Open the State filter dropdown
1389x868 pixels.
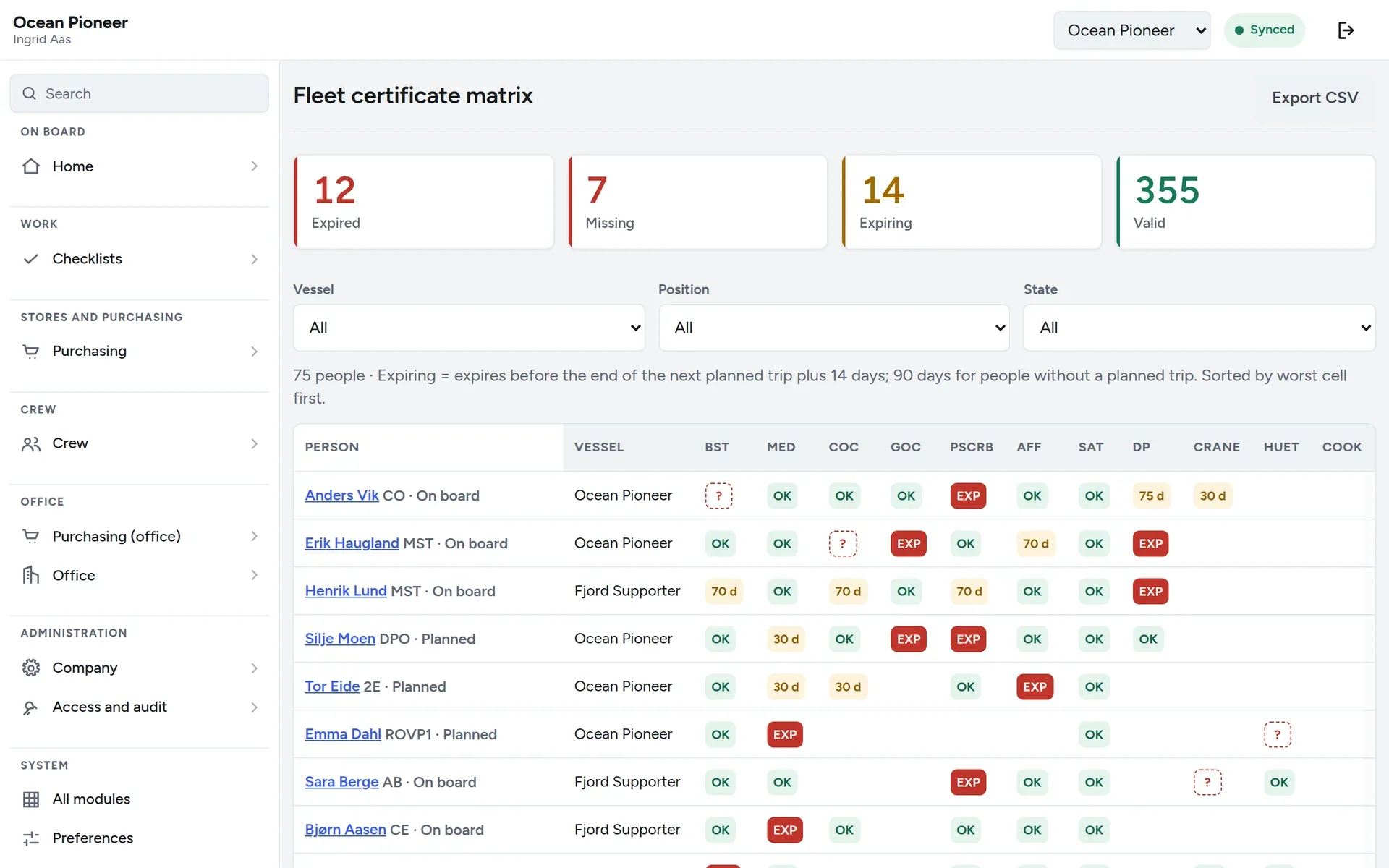tap(1199, 328)
